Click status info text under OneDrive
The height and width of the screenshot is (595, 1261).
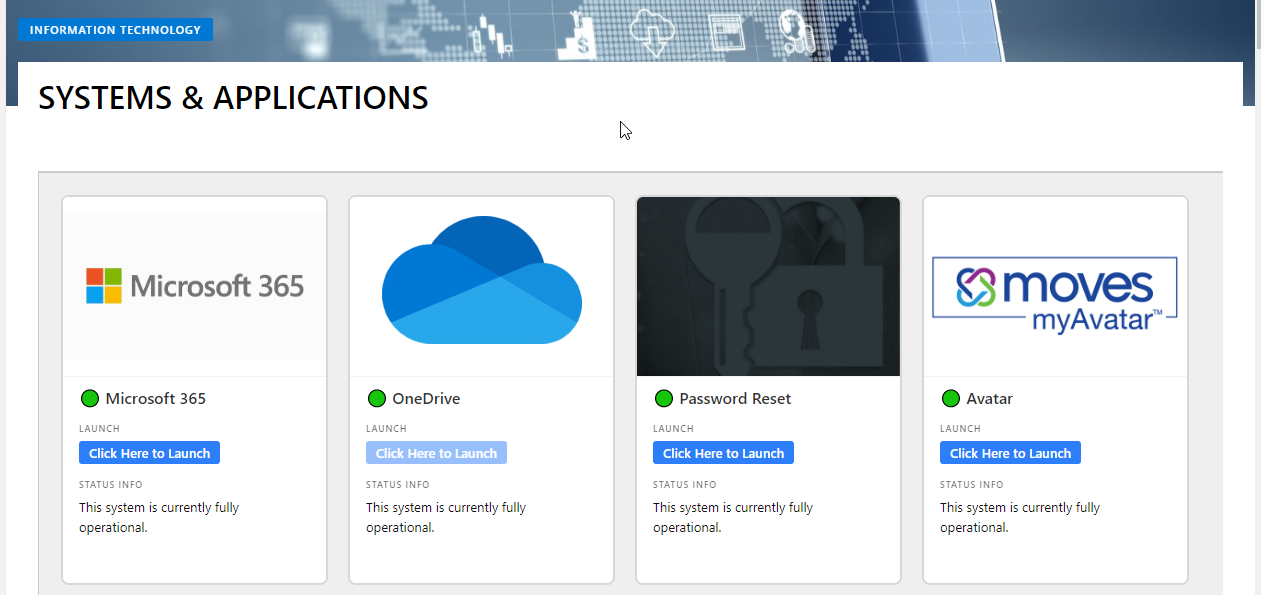tap(446, 517)
